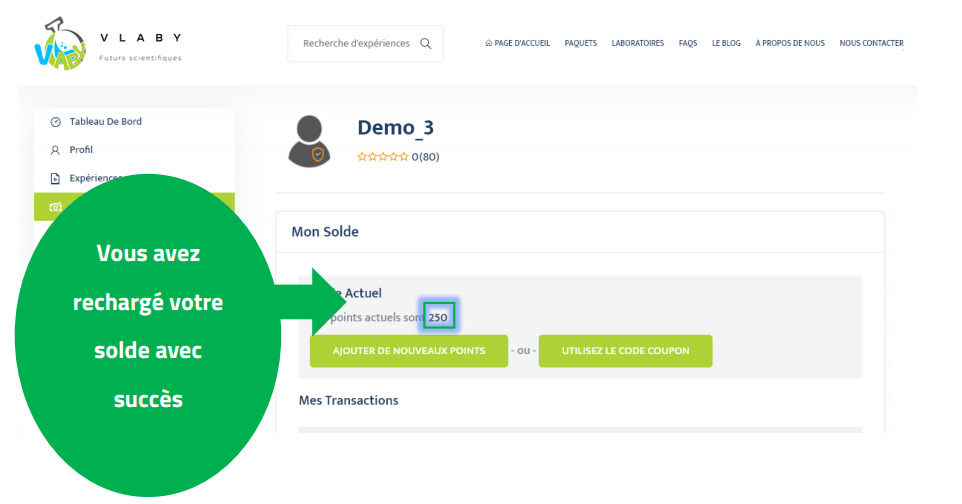The width and height of the screenshot is (962, 504).
Task: Go to the LABORATOIRES page
Action: pos(637,44)
